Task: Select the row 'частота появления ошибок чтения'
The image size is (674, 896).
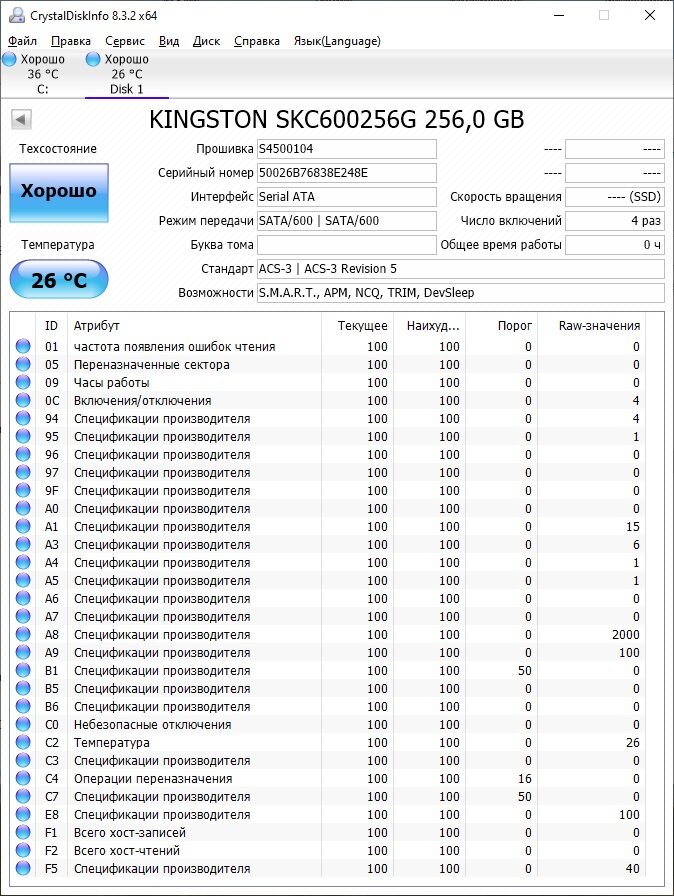Action: click(x=329, y=346)
